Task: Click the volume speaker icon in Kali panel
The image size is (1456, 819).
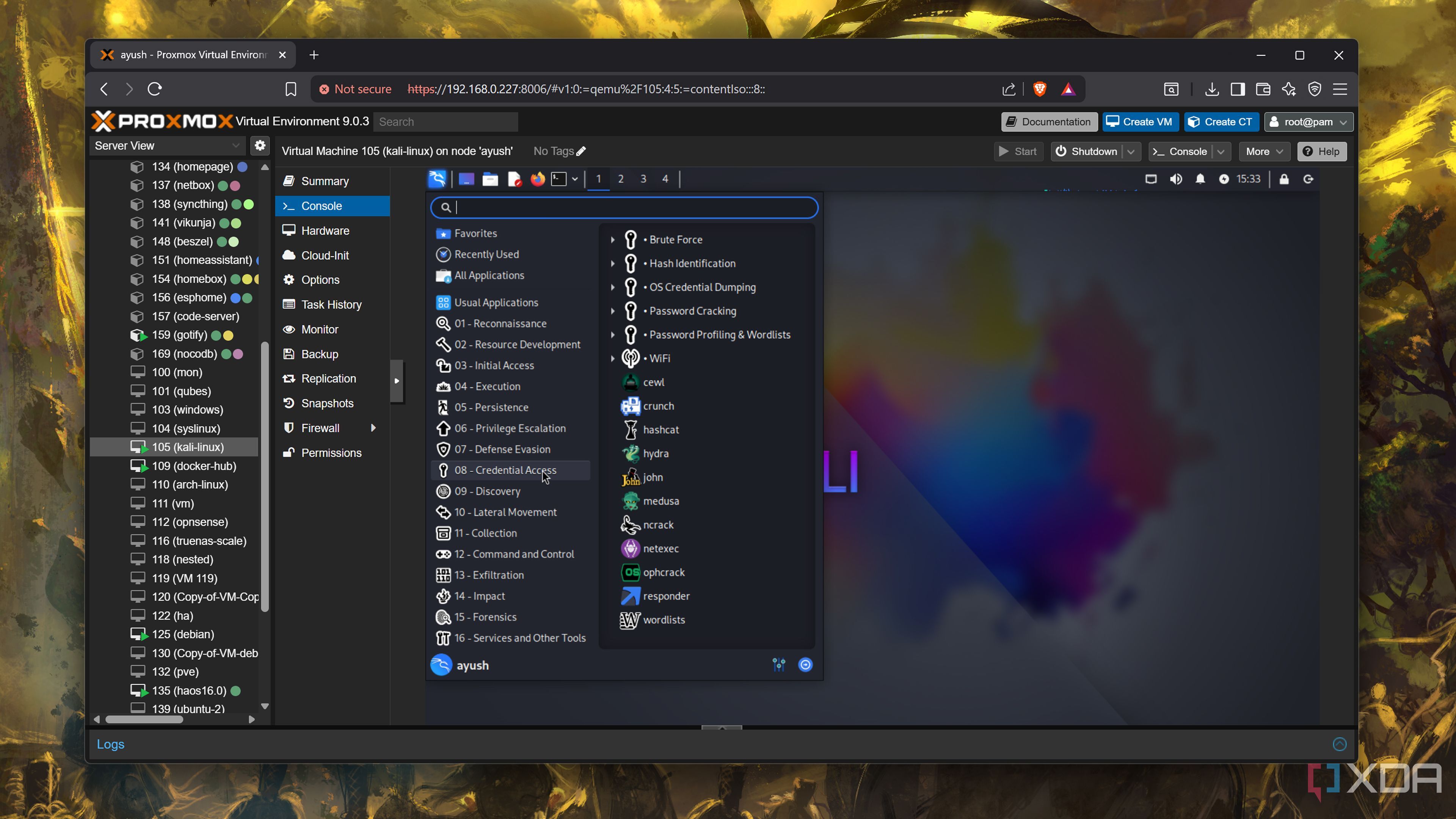Action: [1176, 179]
